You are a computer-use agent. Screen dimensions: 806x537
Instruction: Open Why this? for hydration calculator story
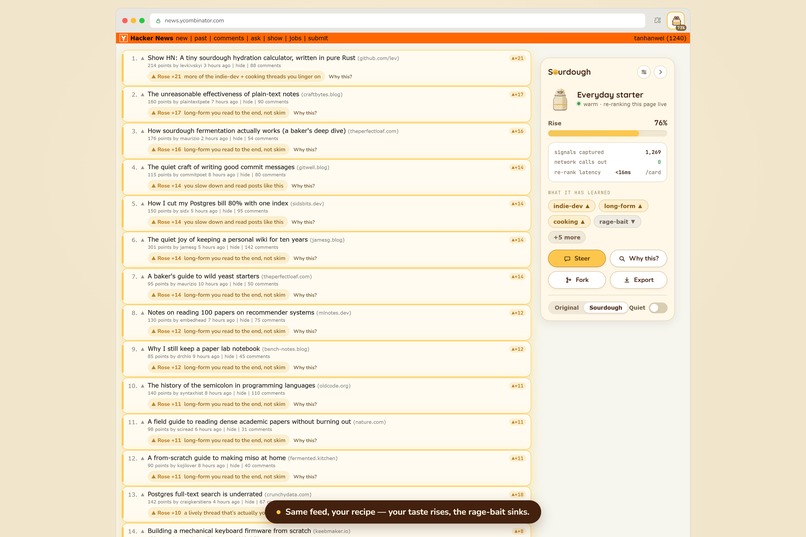[x=340, y=77]
